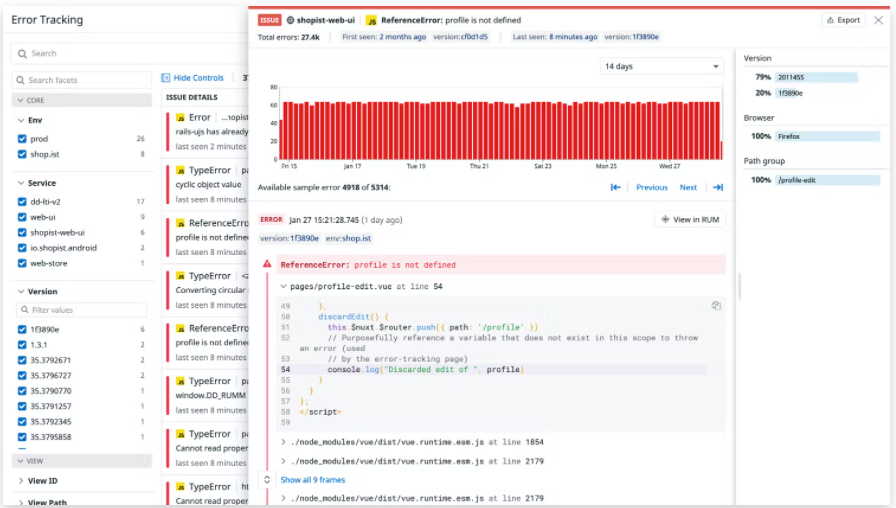
Task: Open the window.DD_RUMM TypeError issue
Action: pos(208,395)
